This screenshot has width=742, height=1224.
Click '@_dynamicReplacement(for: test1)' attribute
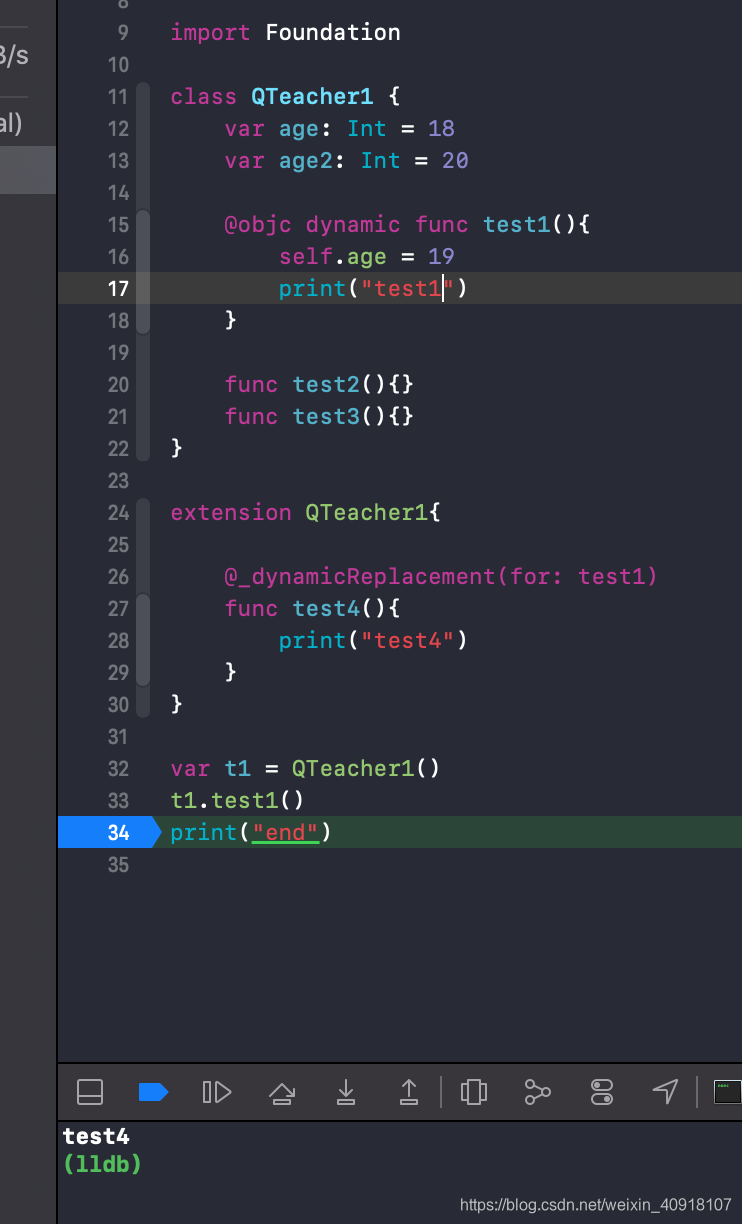coord(441,576)
